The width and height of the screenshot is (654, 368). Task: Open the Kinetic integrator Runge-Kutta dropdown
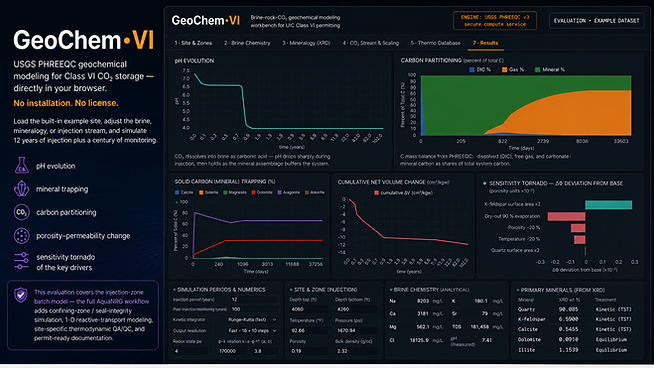click(252, 320)
